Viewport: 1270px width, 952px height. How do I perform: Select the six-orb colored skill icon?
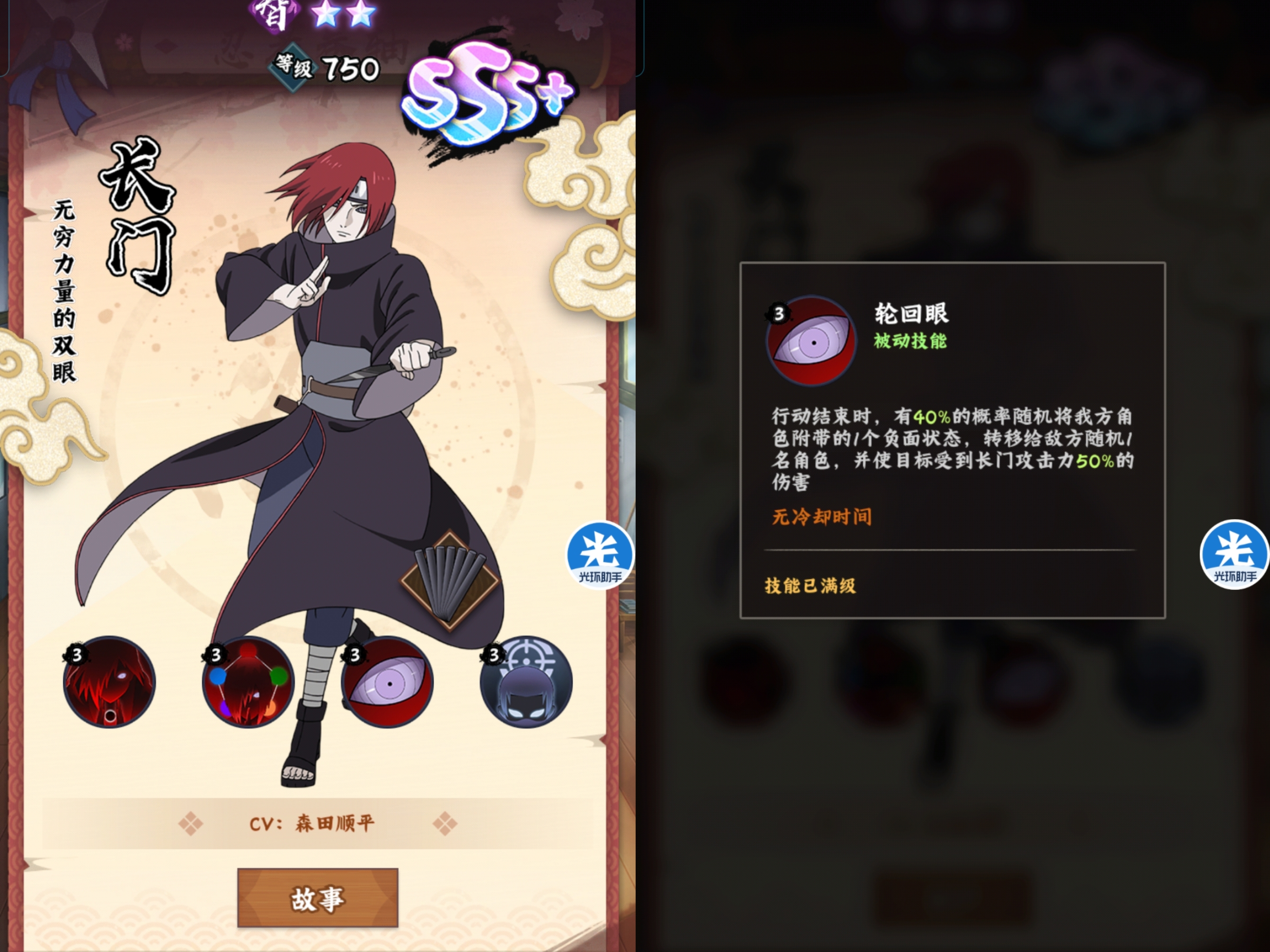point(248,682)
